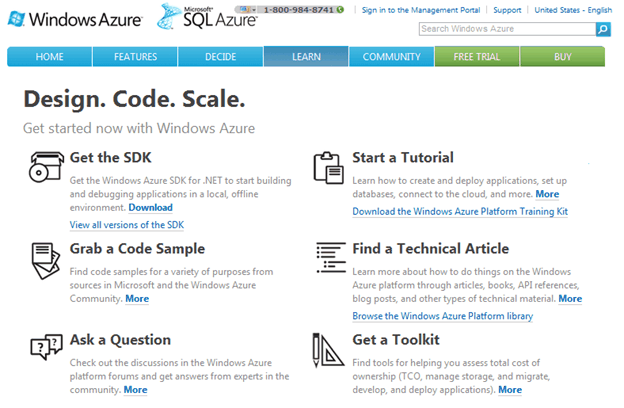Click the phone number 1-800-984-8741
This screenshot has width=624, height=408.
point(298,10)
